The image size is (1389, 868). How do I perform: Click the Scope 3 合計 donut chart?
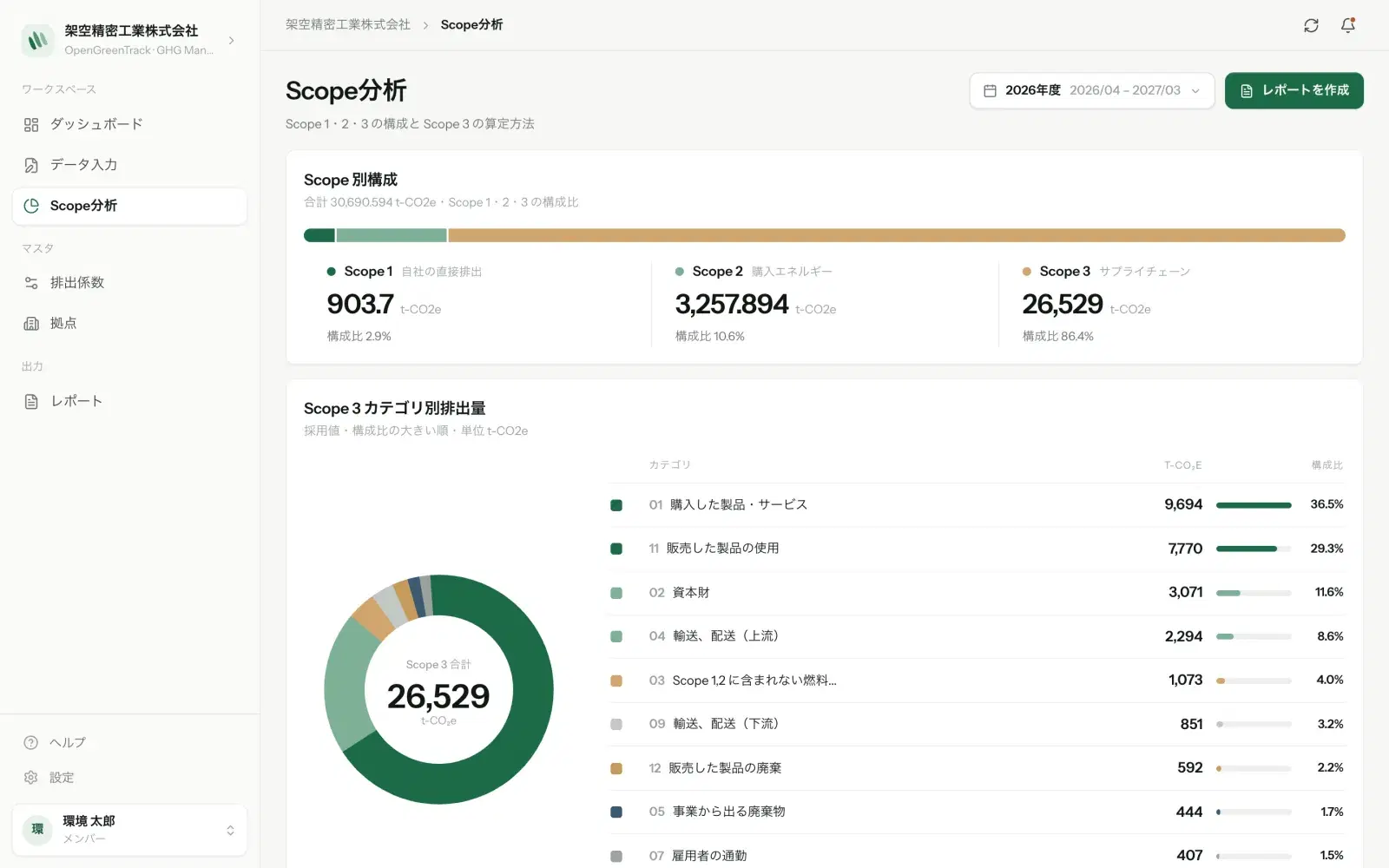[438, 689]
